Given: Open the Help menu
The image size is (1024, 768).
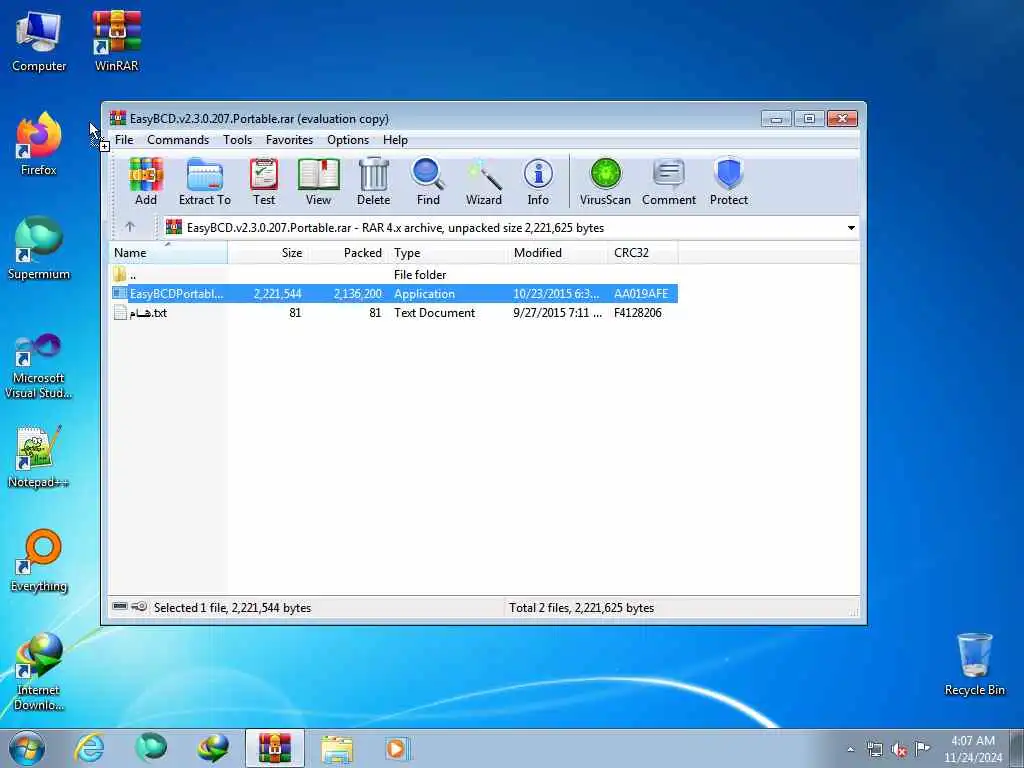Looking at the screenshot, I should (395, 140).
